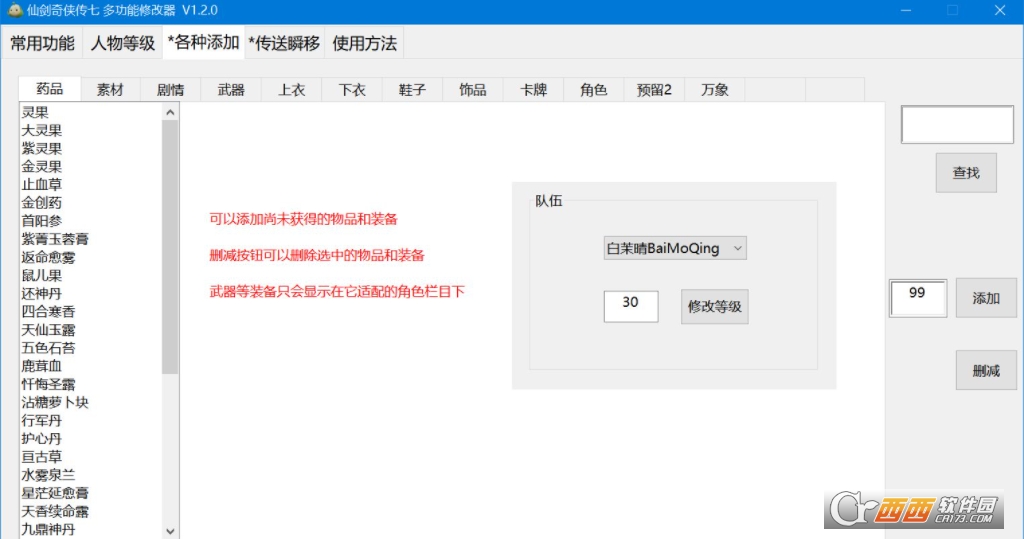Image resolution: width=1024 pixels, height=539 pixels.
Task: Select 水雾泉兰 in the item list
Action: [x=48, y=475]
